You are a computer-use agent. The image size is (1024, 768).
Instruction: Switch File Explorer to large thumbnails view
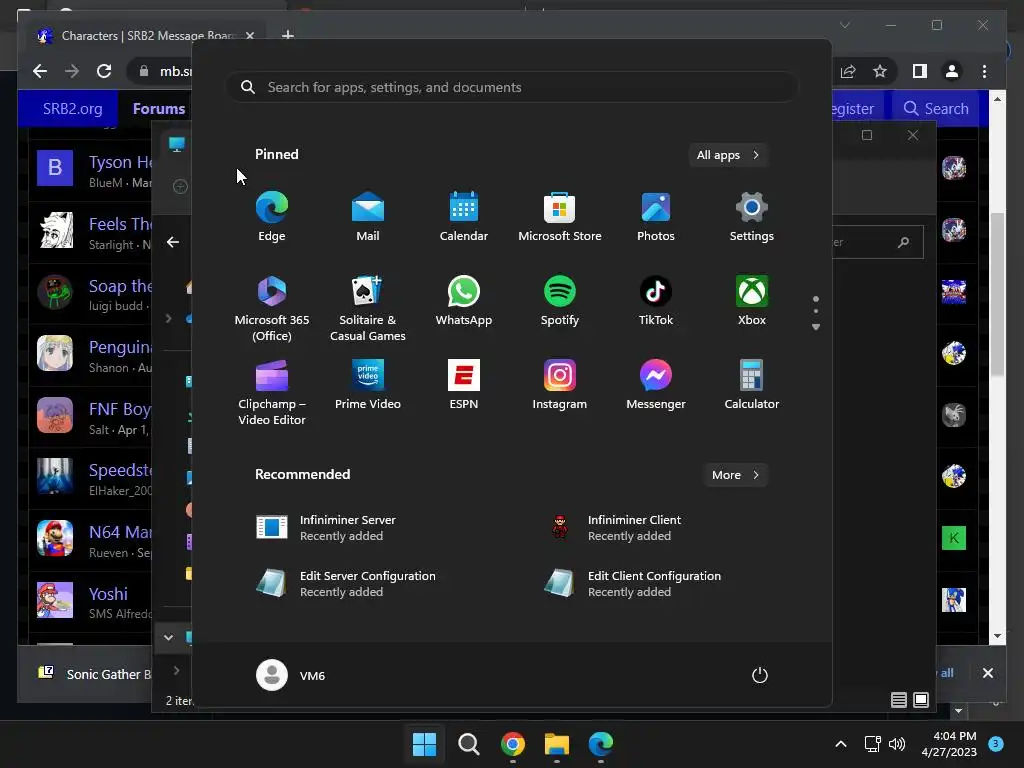point(921,700)
